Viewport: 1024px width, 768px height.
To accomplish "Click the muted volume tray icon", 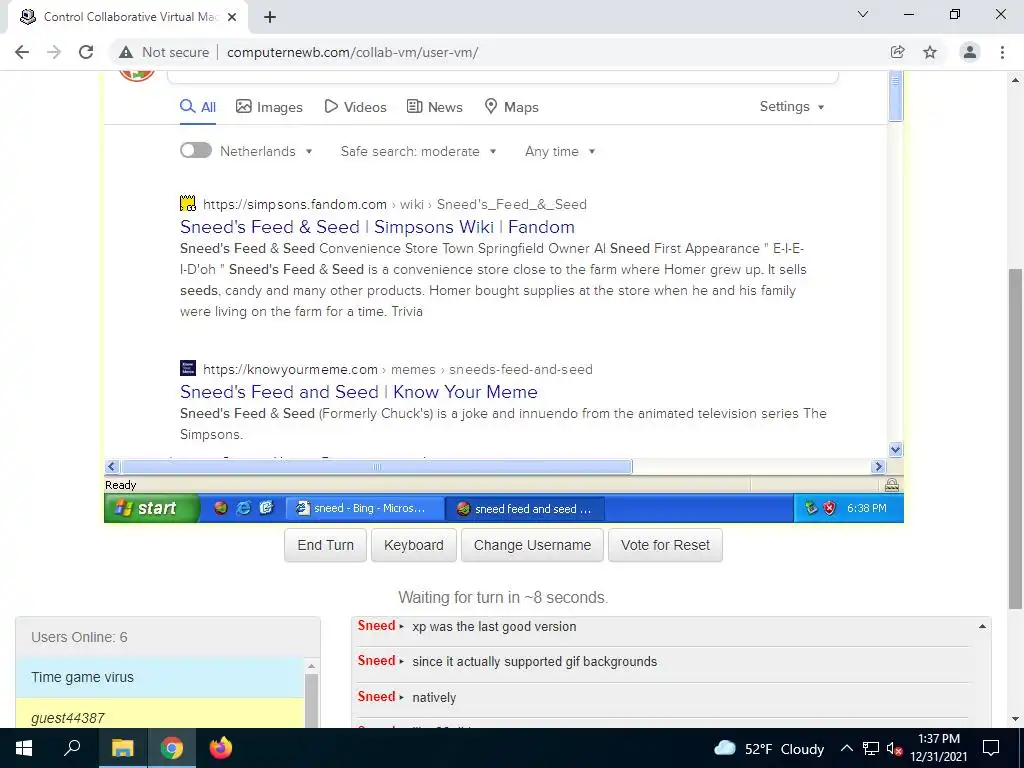I will pos(894,749).
